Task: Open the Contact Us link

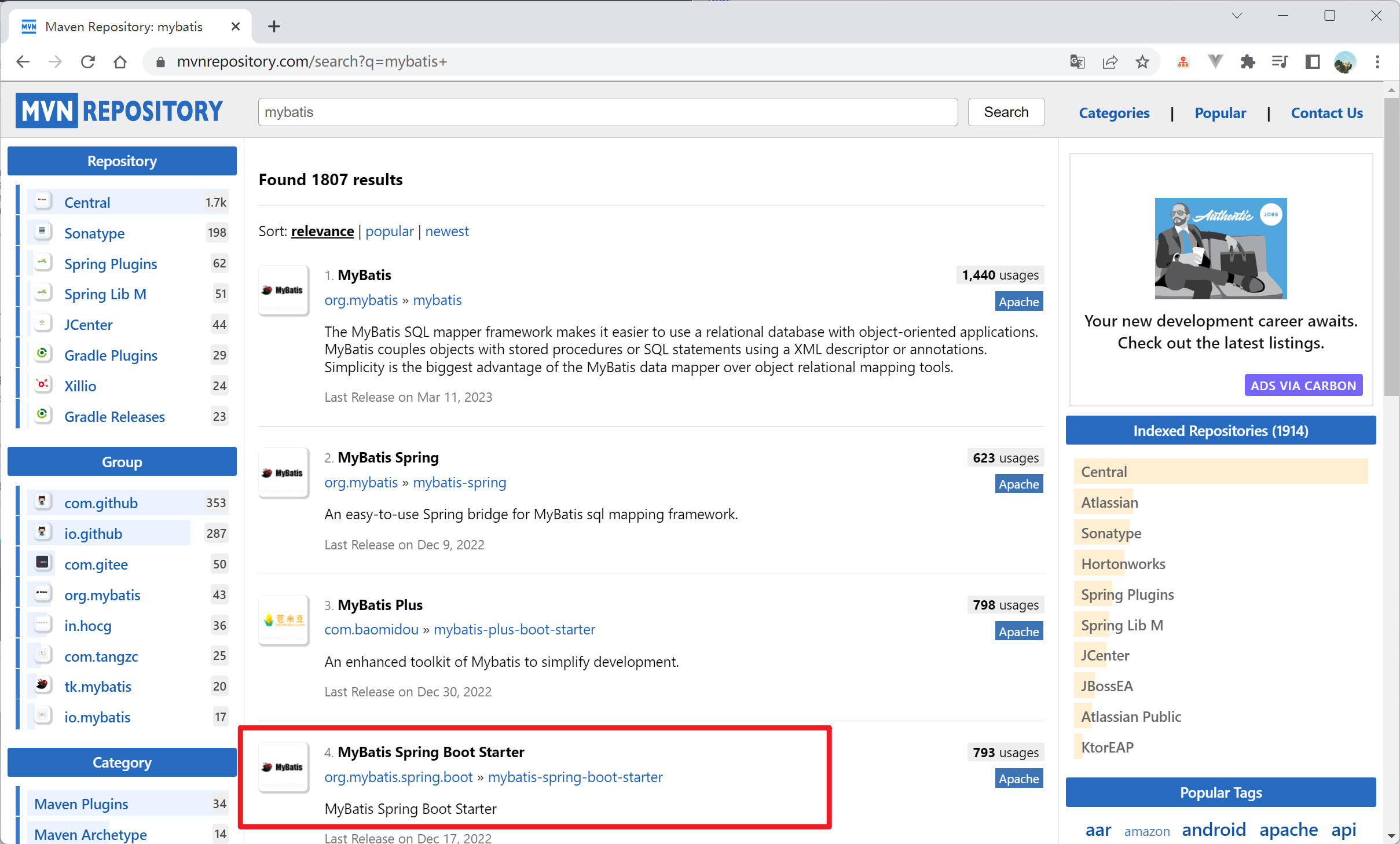Action: pos(1326,113)
